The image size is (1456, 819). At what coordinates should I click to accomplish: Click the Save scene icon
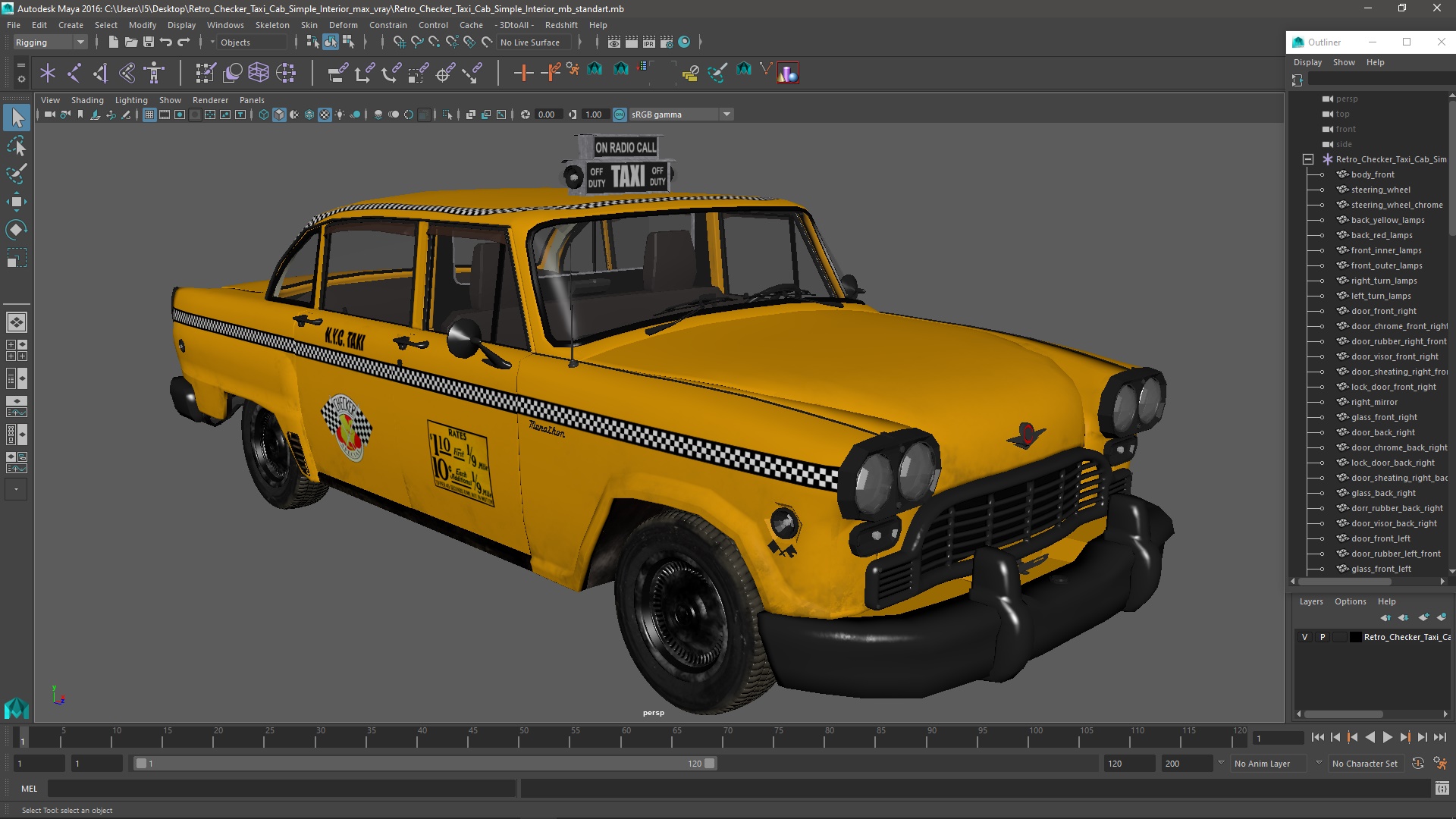click(149, 42)
